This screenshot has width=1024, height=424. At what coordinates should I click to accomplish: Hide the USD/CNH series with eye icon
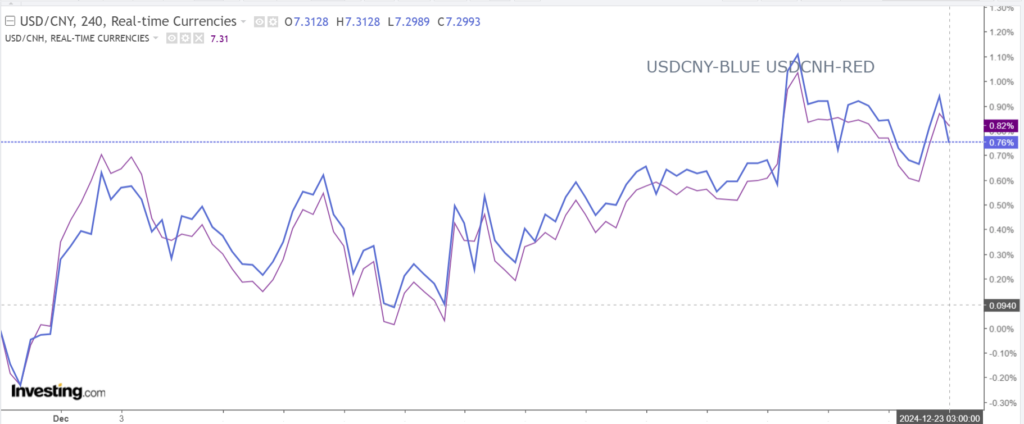(171, 38)
